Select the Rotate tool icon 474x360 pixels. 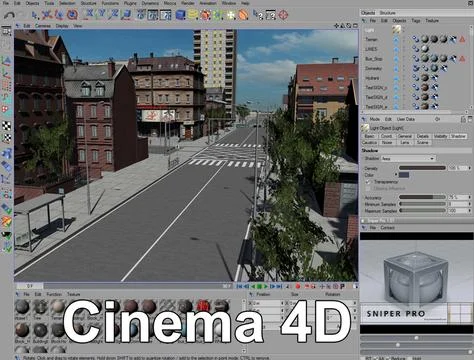[x=72, y=15]
